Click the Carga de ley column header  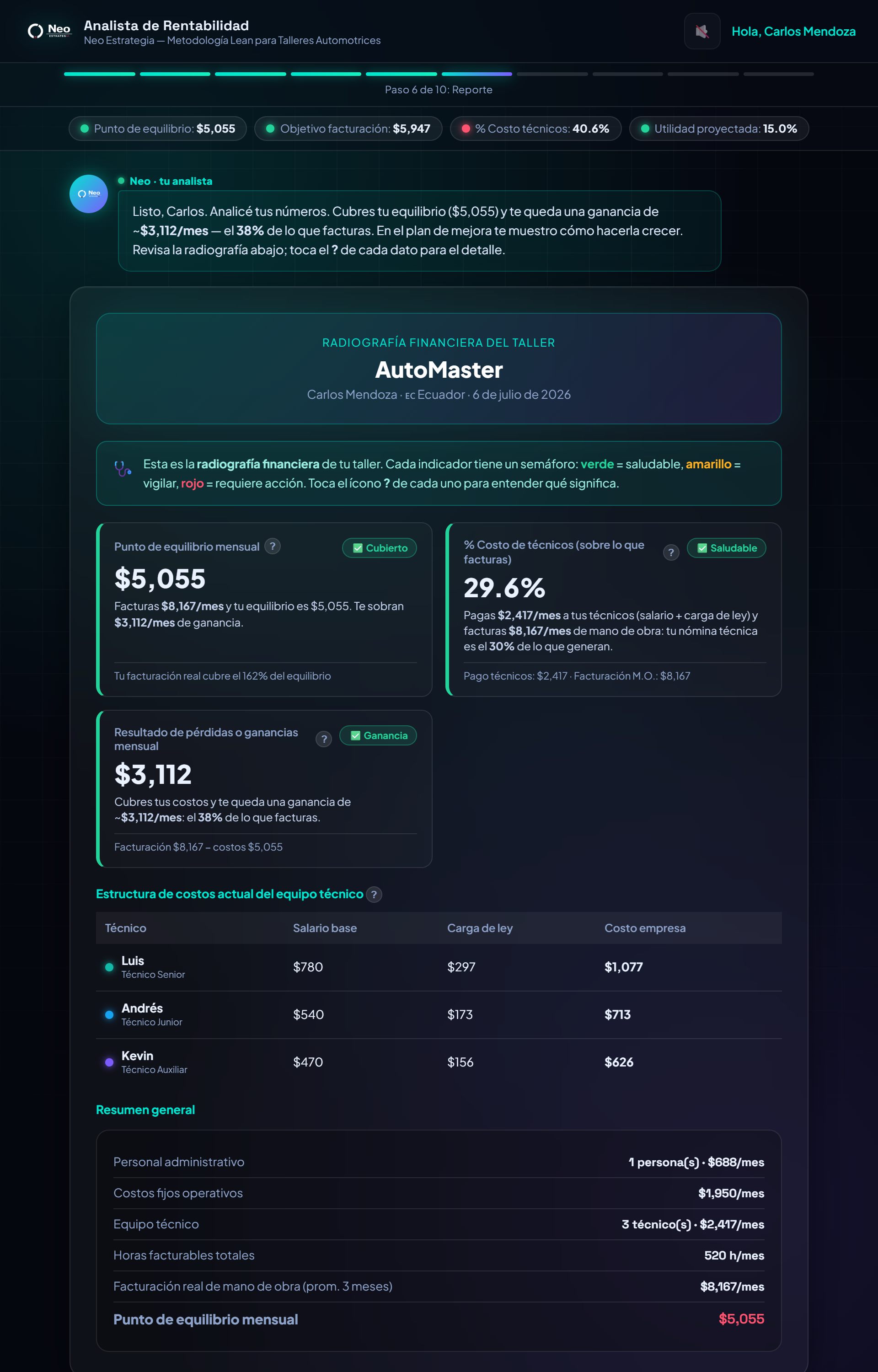[480, 928]
